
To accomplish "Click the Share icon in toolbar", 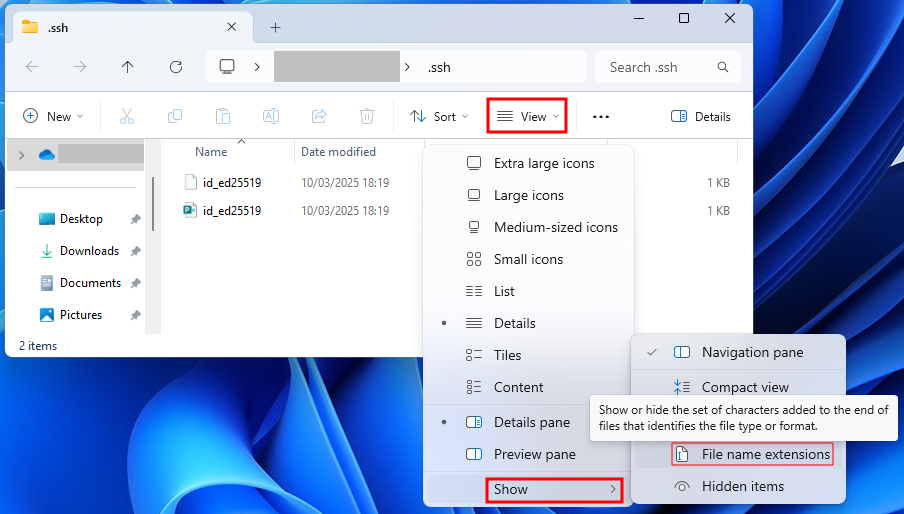I will (x=319, y=116).
